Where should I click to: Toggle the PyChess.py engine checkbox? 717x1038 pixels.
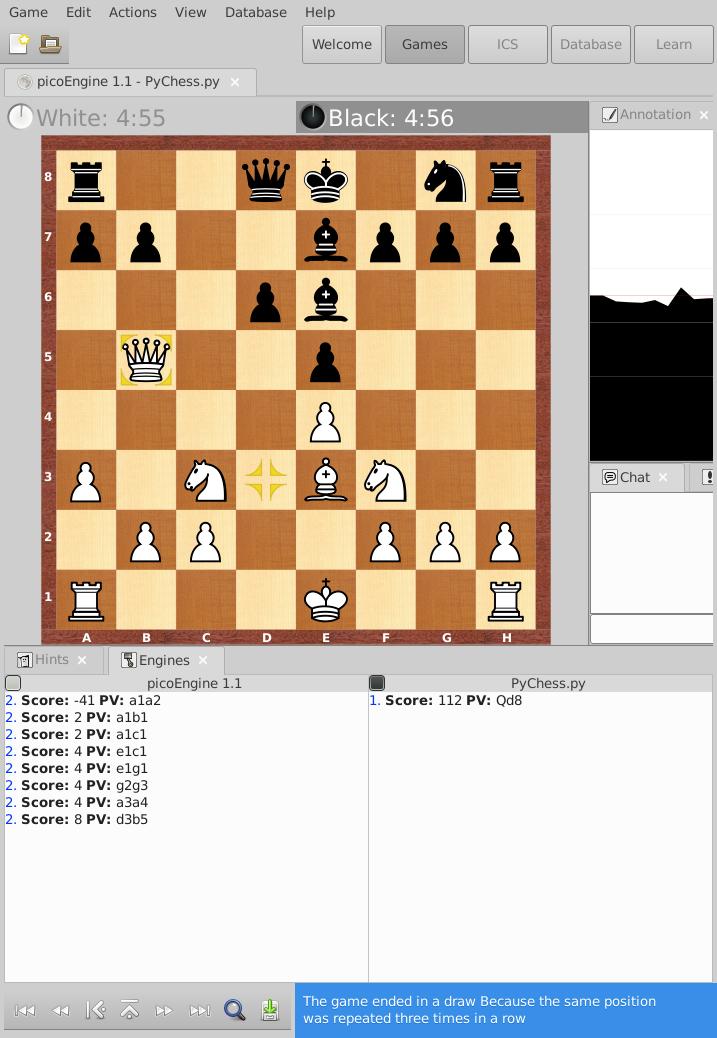click(x=377, y=683)
